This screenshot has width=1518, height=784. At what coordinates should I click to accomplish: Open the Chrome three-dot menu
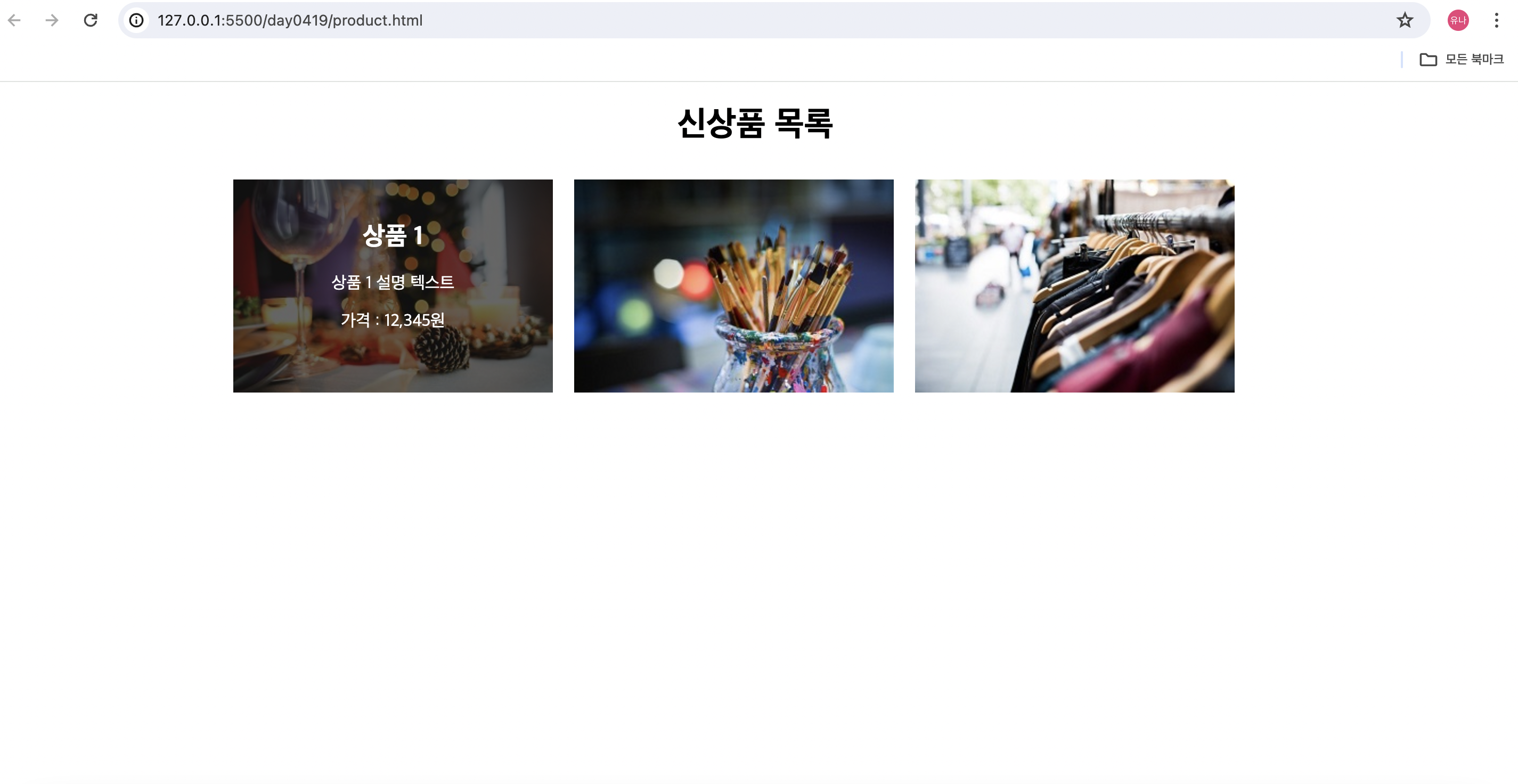pyautogui.click(x=1496, y=21)
